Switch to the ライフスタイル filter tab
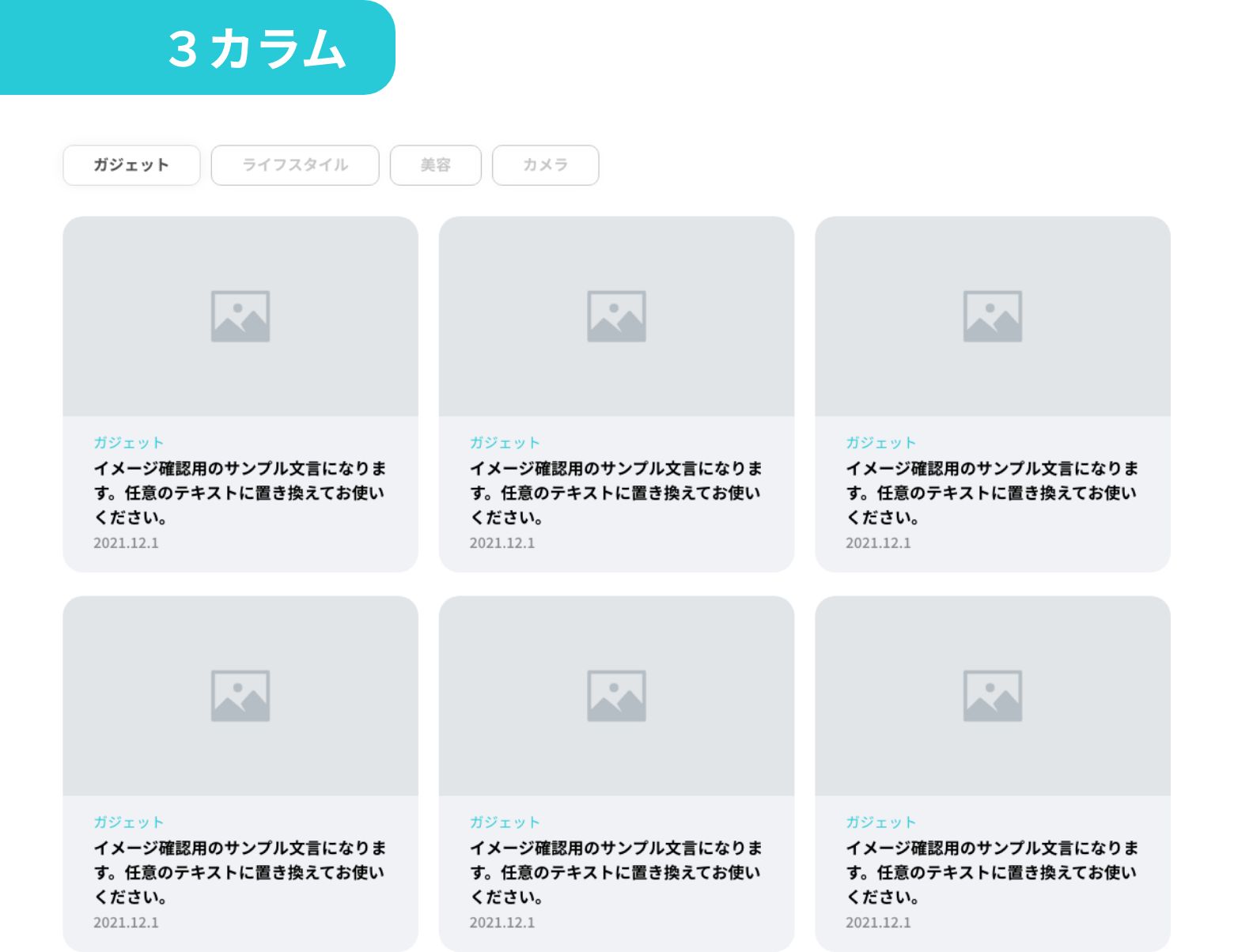 294,165
